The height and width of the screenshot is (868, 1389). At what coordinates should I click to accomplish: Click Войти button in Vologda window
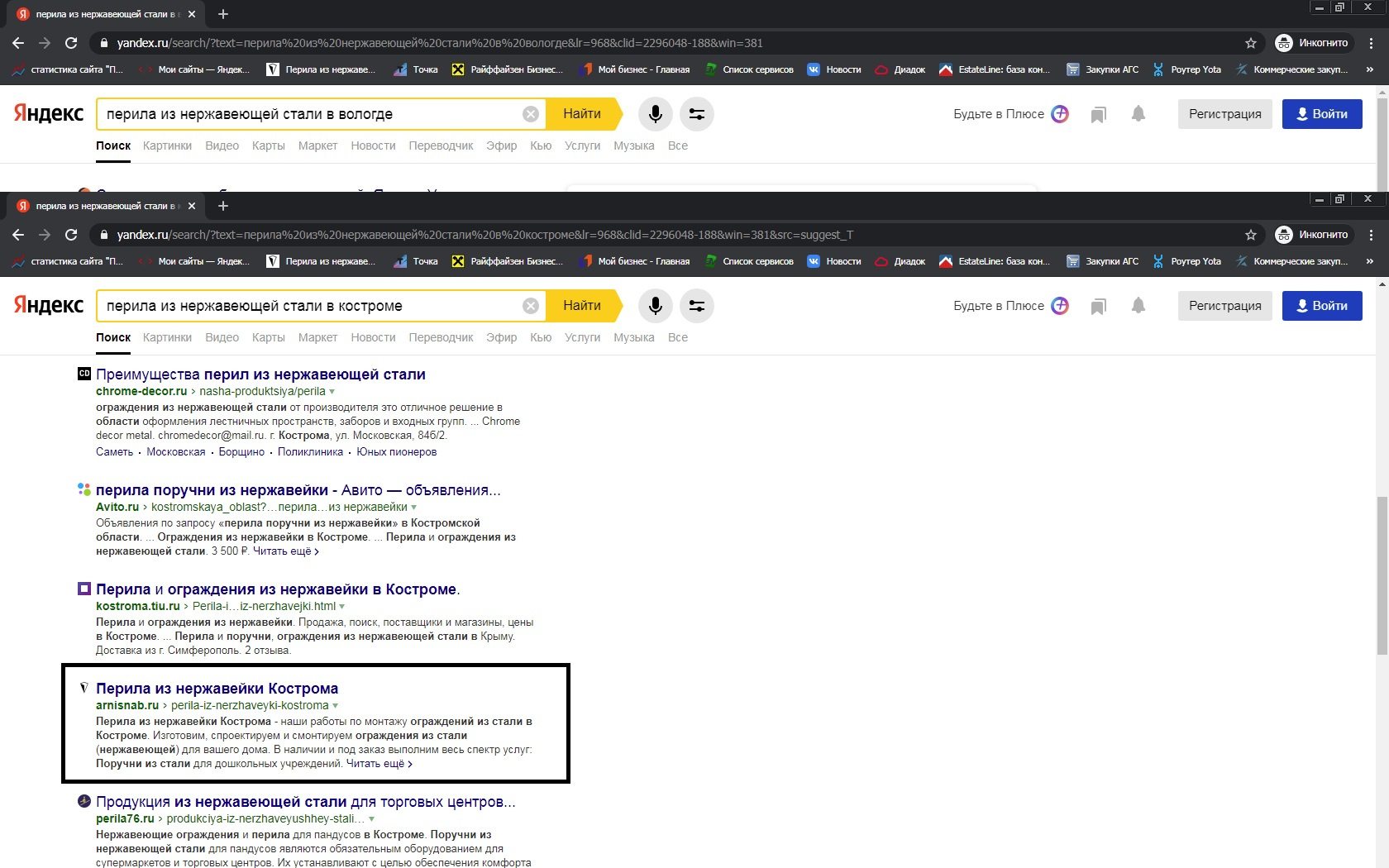pyautogui.click(x=1322, y=114)
